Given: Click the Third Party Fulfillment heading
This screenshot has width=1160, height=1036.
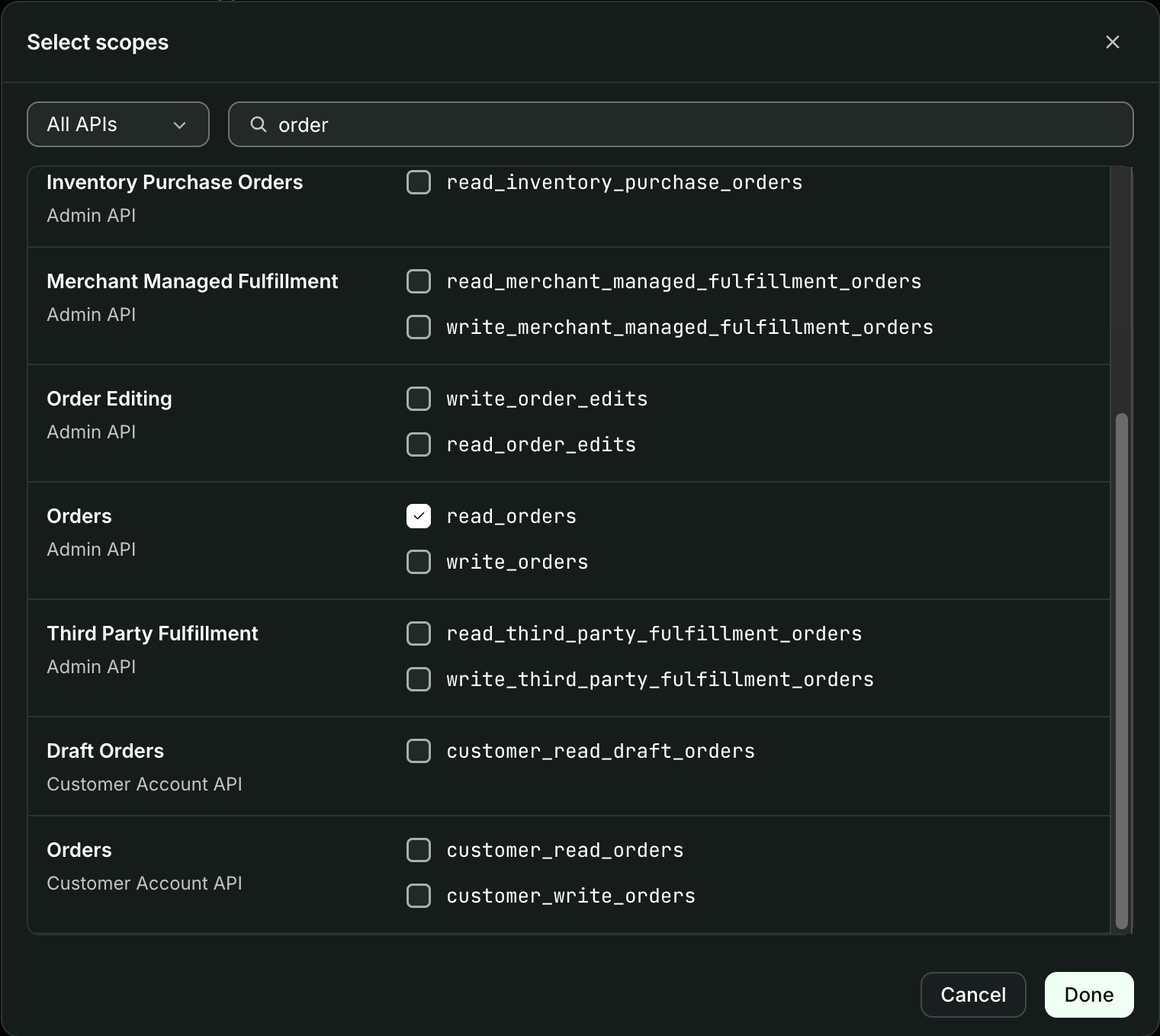Looking at the screenshot, I should tap(153, 633).
